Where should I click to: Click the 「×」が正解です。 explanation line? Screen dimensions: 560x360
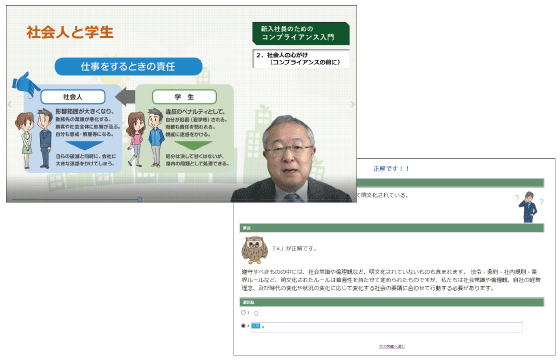click(294, 248)
